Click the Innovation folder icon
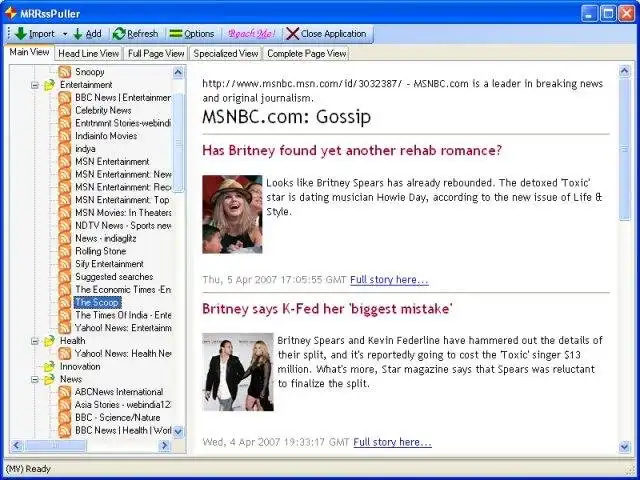 (49, 366)
